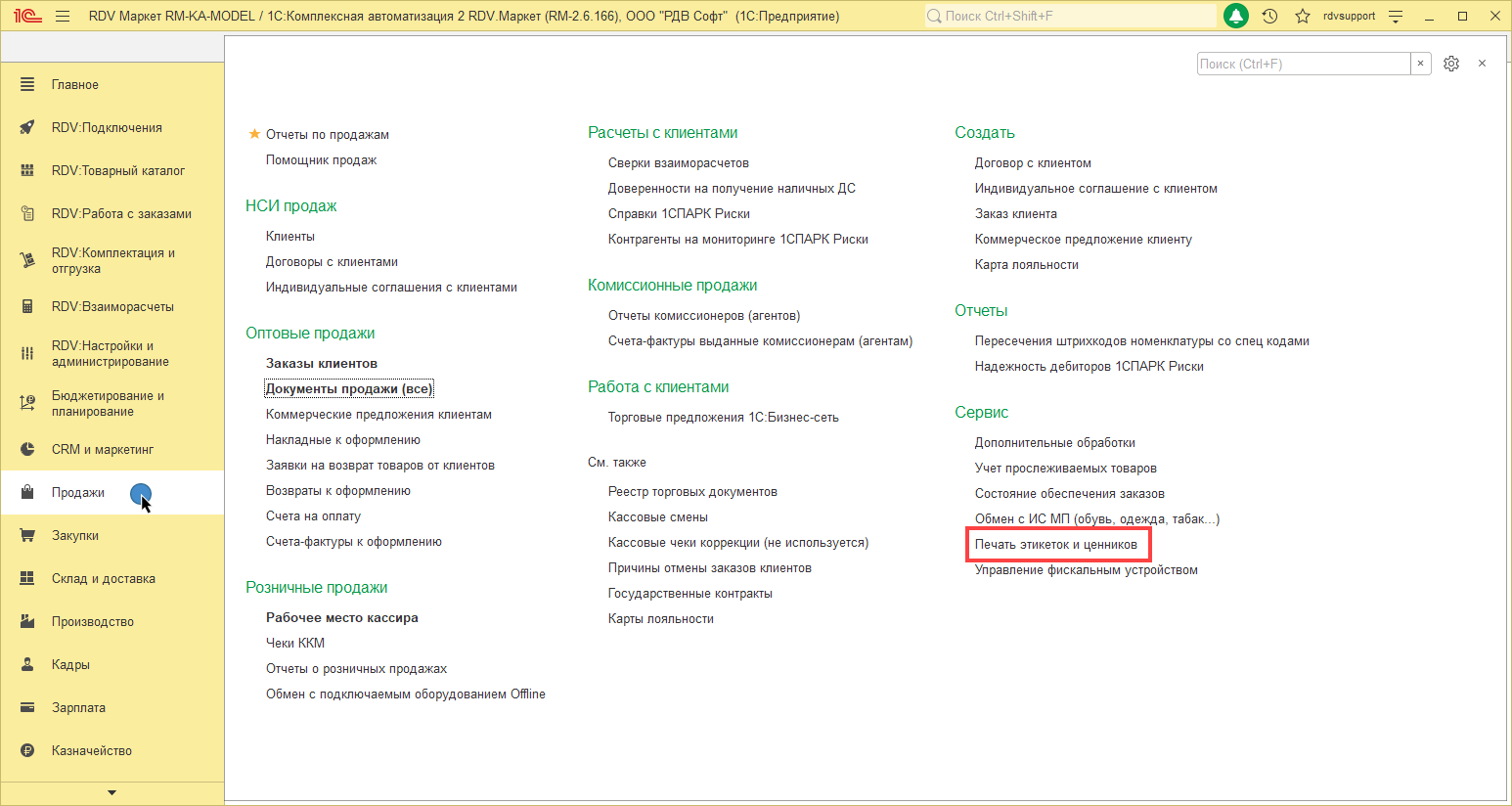Open the Клиенты list

coord(290,237)
